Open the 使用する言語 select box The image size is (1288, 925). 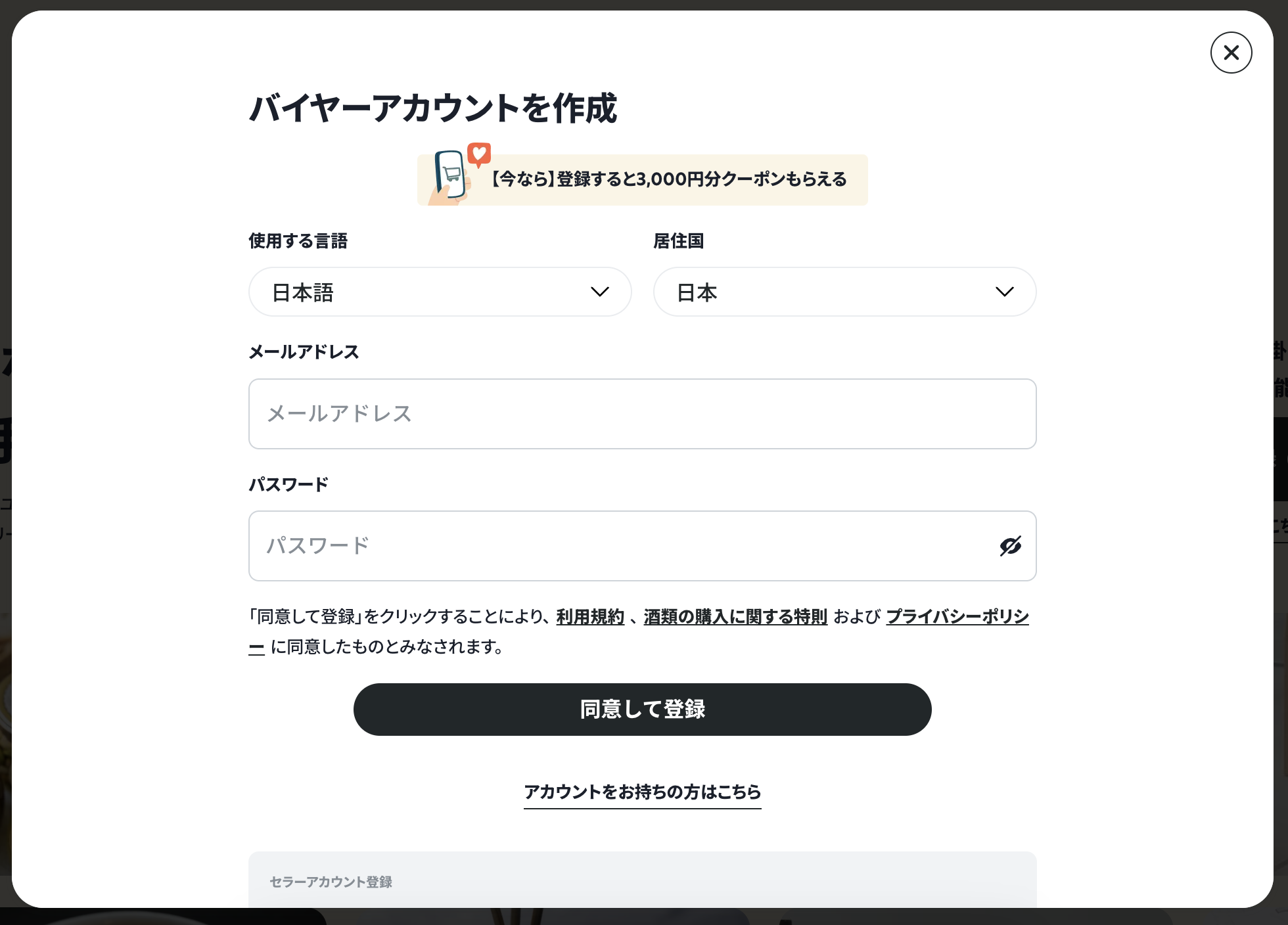tap(440, 292)
